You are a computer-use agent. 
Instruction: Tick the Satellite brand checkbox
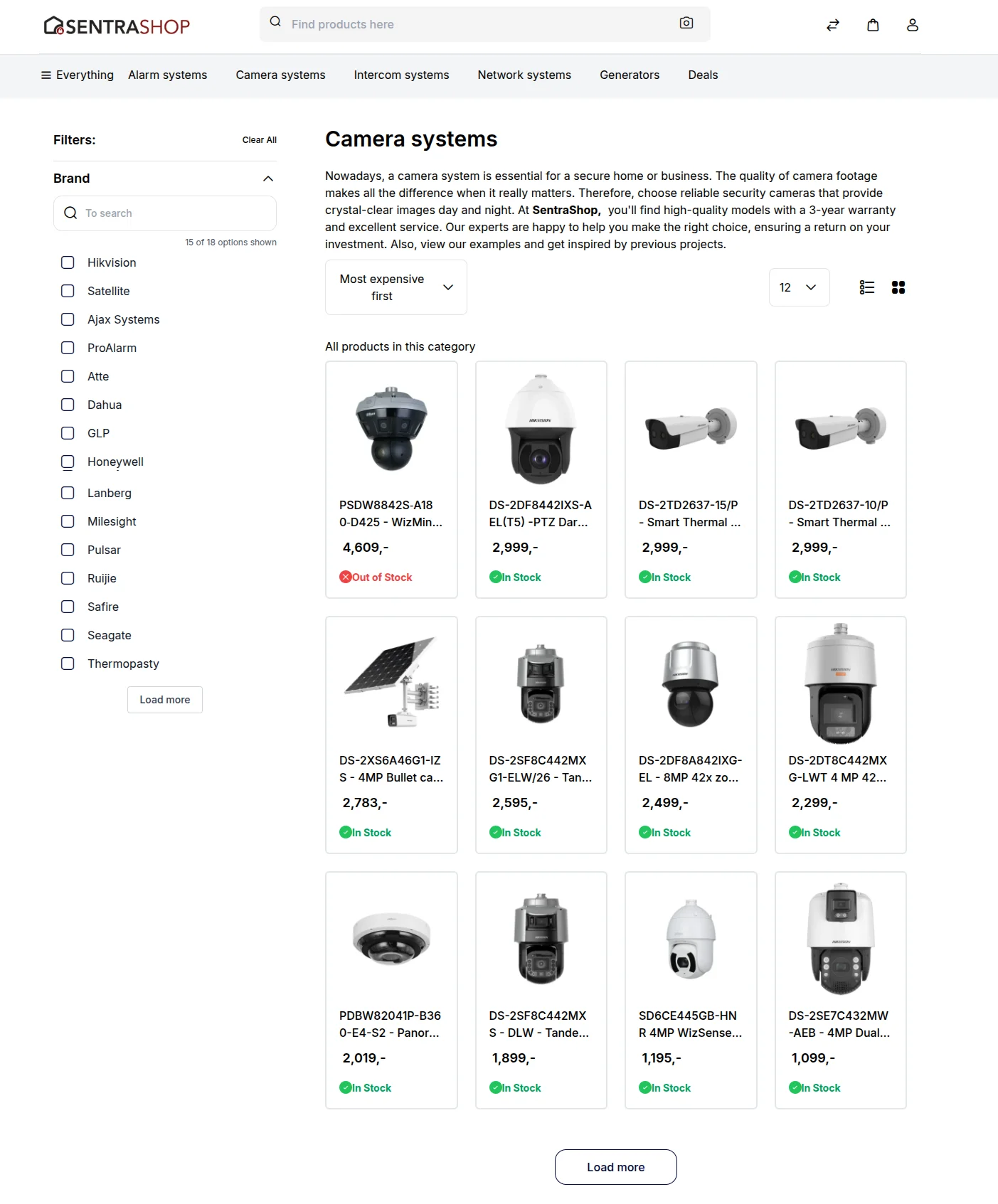coord(68,291)
